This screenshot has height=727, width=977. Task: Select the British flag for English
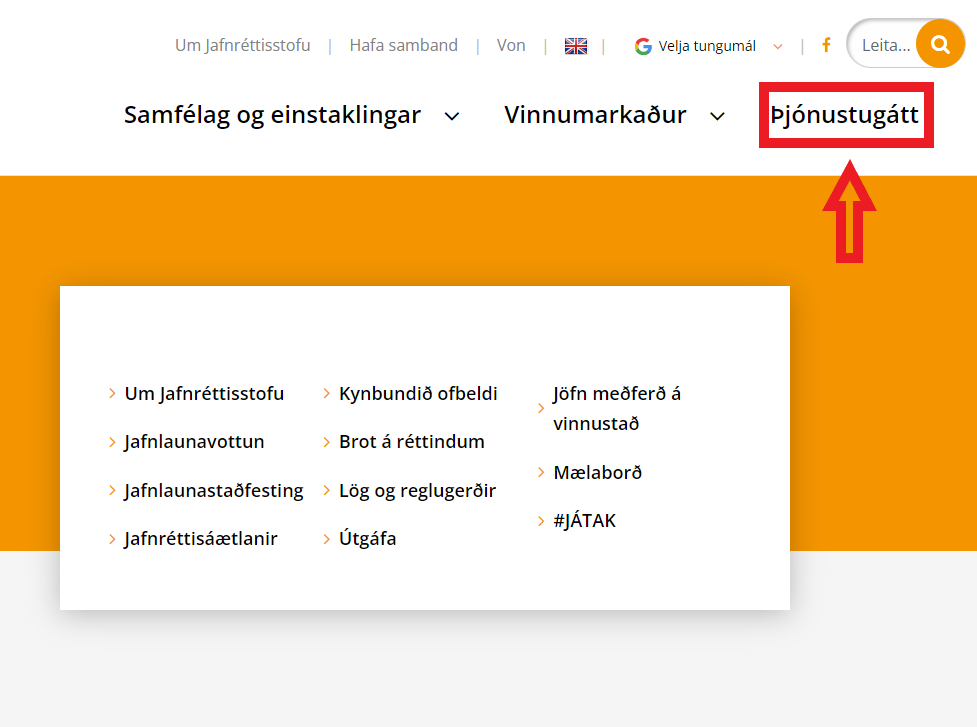[576, 45]
